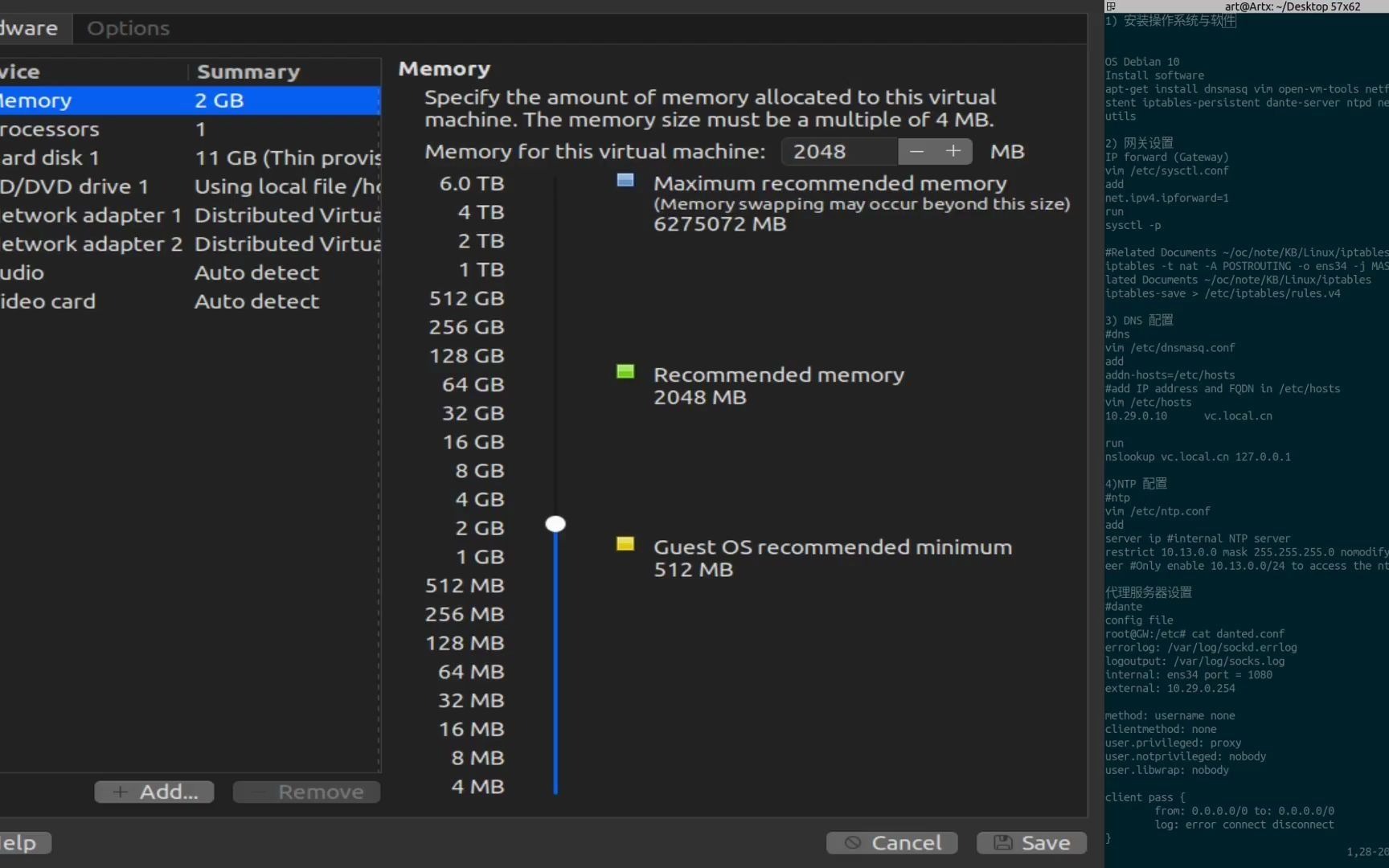Click the yellow Guest OS minimum marker

(625, 544)
